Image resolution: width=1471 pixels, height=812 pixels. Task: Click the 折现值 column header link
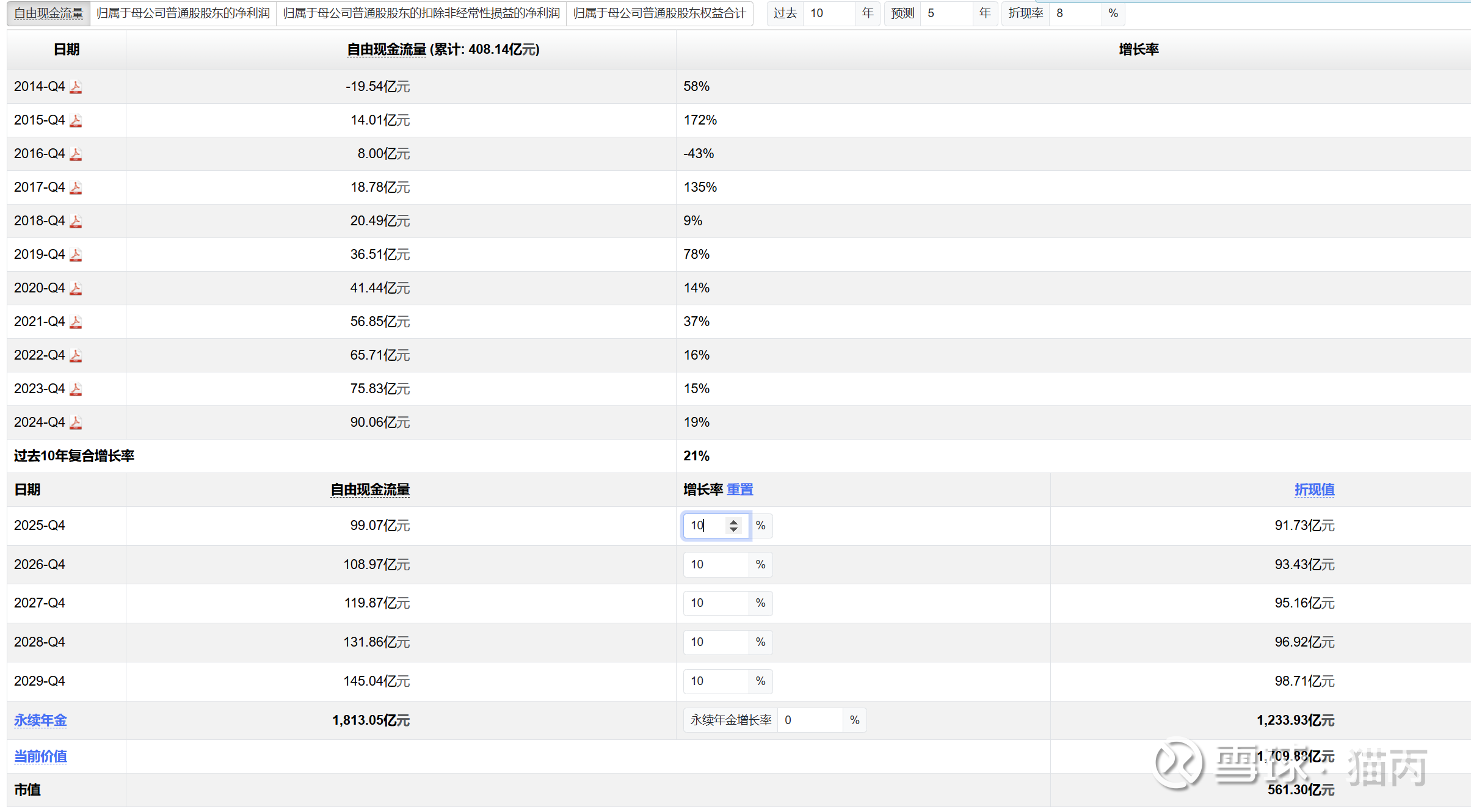click(x=1314, y=490)
